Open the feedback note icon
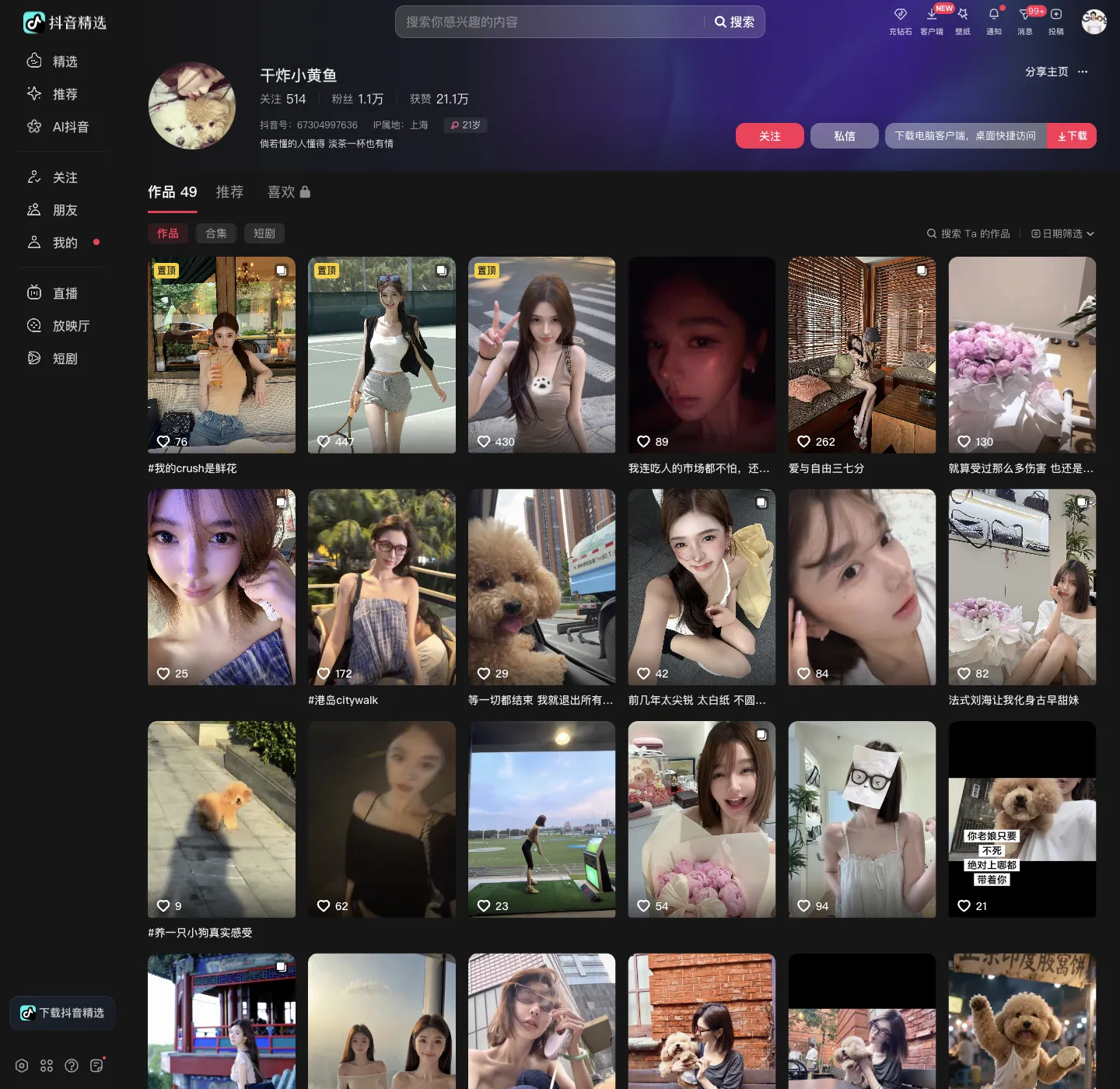This screenshot has width=1120, height=1089. (x=96, y=1066)
